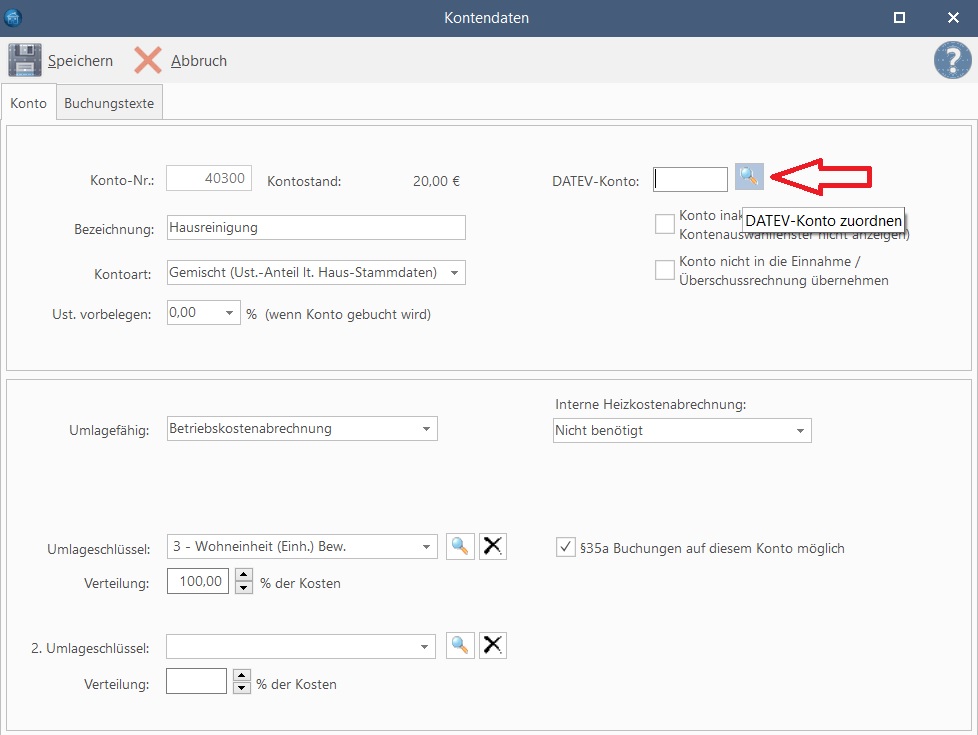Viewport: 978px width, 735px height.
Task: Click the Speichern floppy disk icon
Action: tap(25, 61)
